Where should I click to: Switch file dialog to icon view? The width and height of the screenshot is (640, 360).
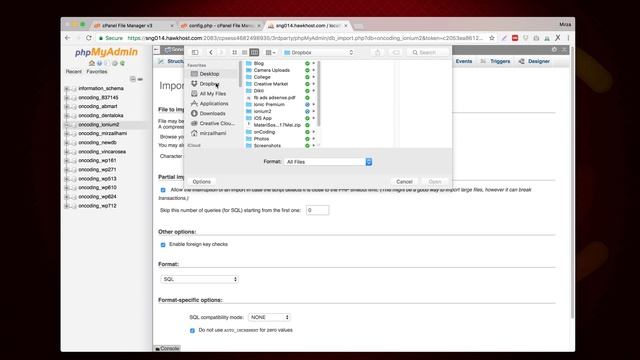[234, 52]
